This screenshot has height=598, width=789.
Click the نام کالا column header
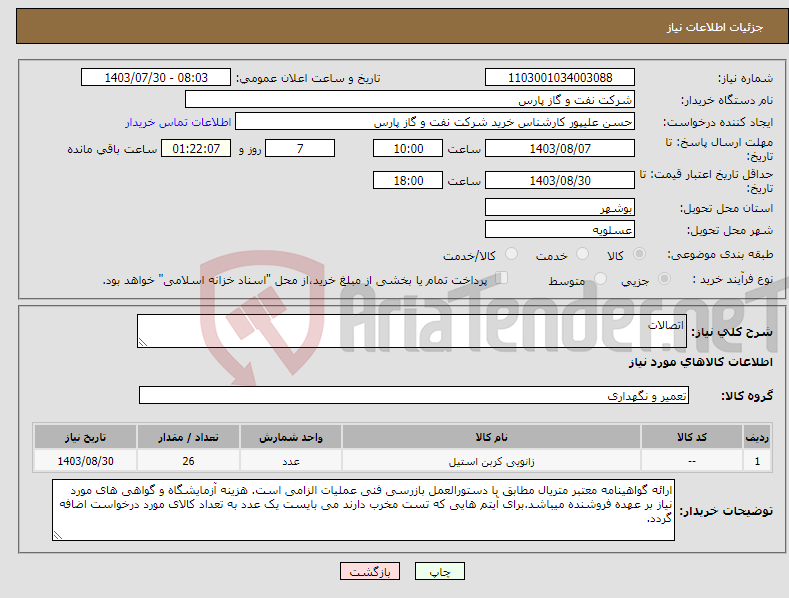pos(491,437)
